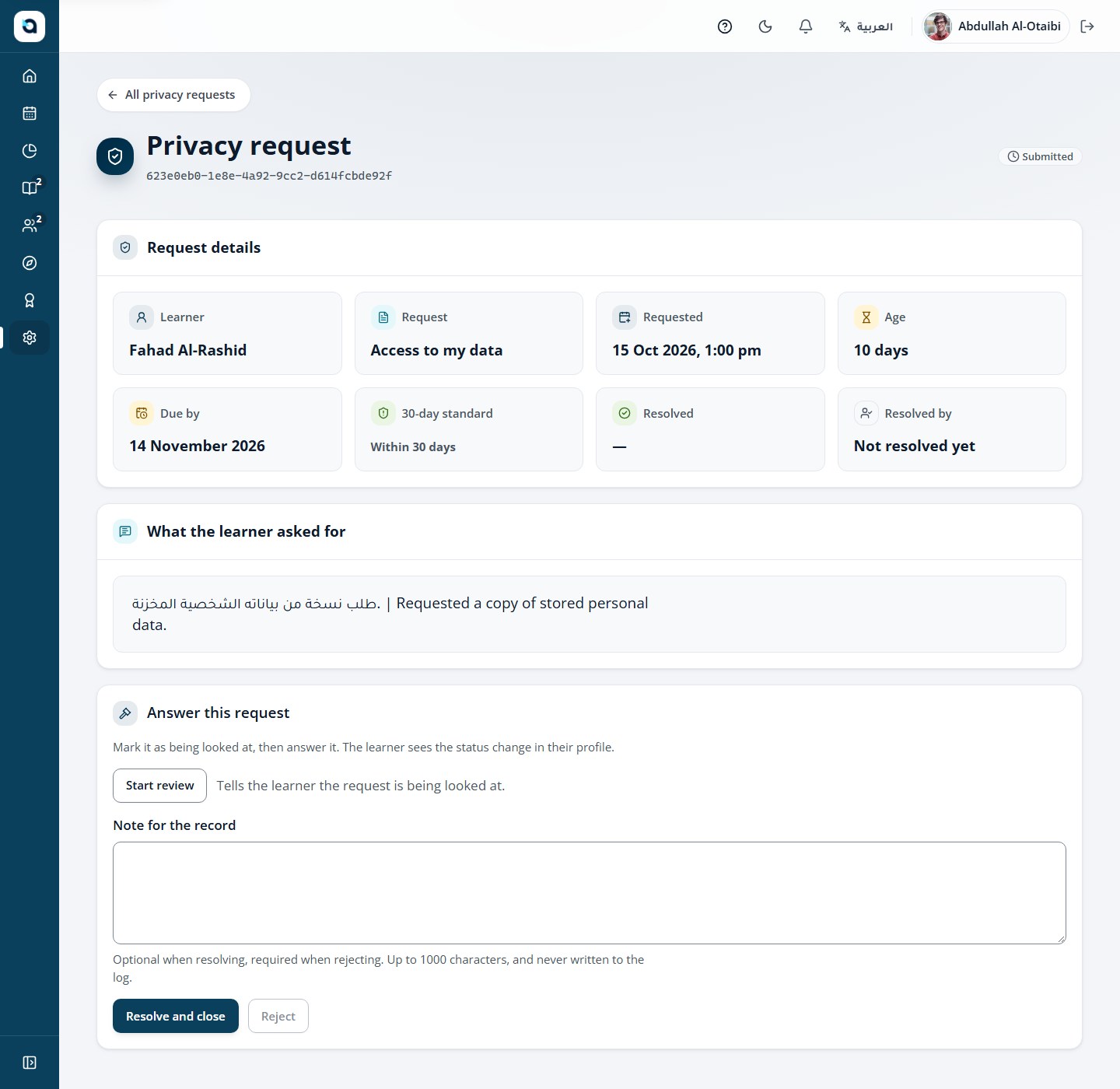
Task: Open the compass icon in the sidebar
Action: pyautogui.click(x=30, y=263)
